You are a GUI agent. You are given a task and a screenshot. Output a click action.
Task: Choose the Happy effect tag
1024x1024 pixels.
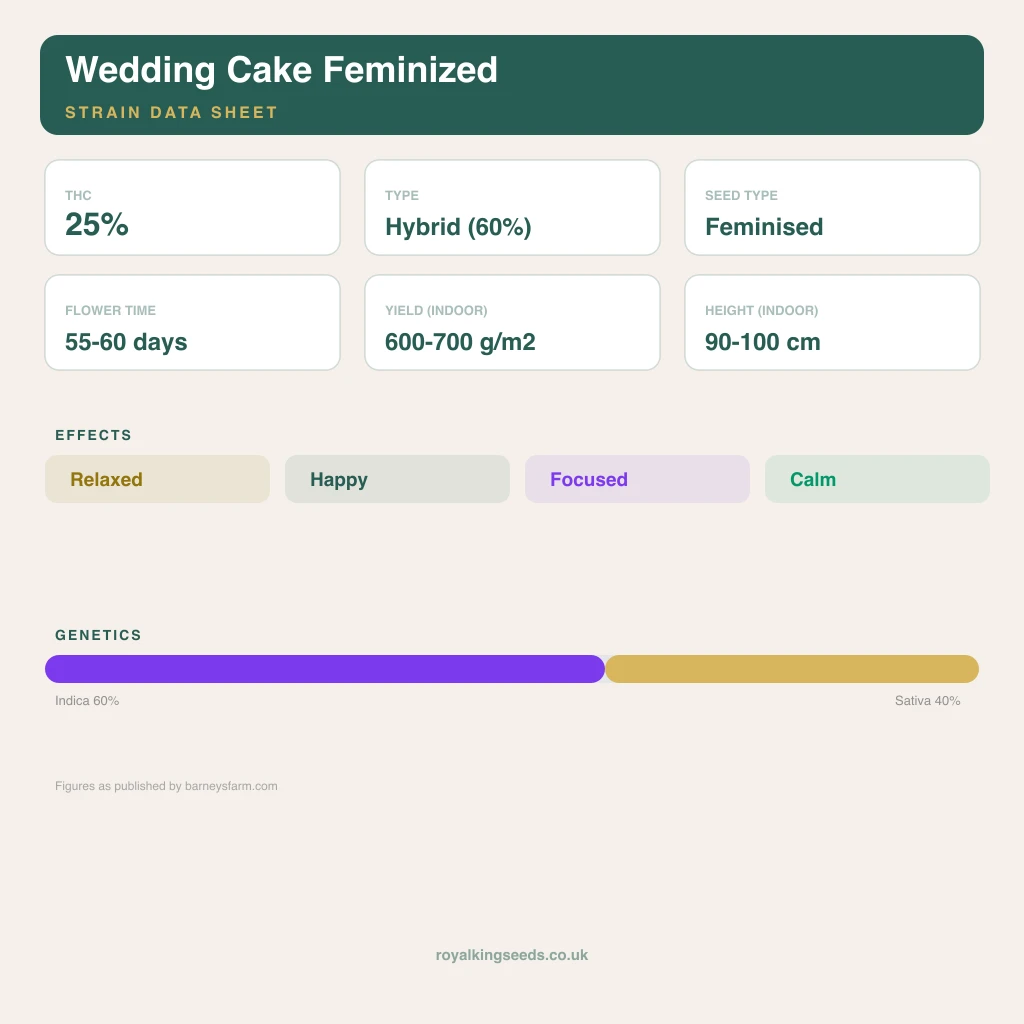[397, 479]
